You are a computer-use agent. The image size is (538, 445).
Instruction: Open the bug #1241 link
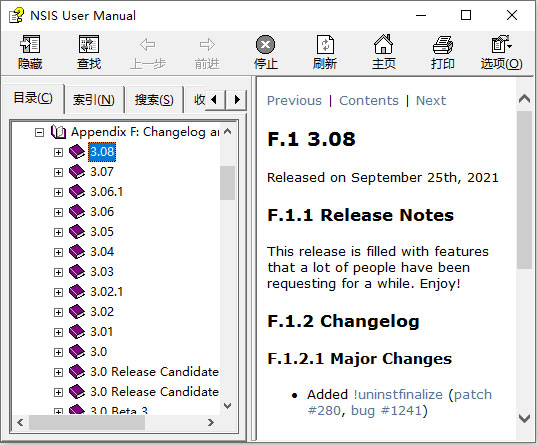(x=386, y=411)
